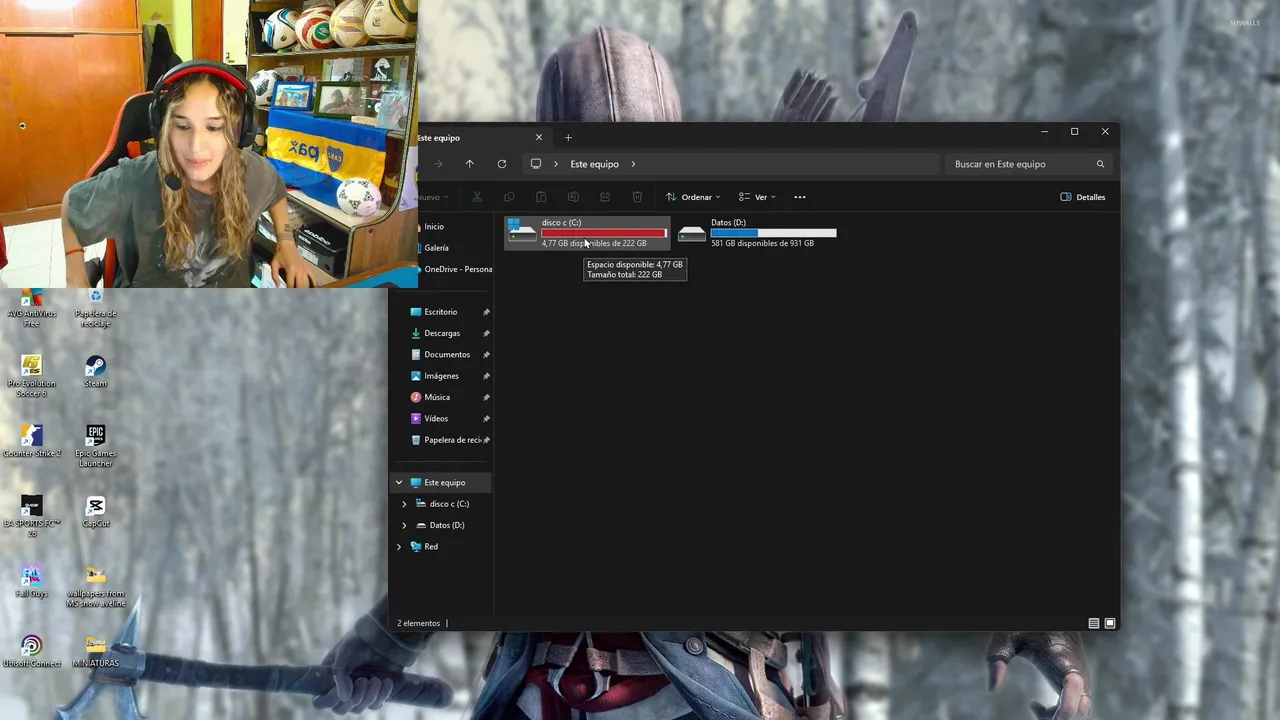Open the Steam desktop shortcut
Screen dimensions: 1280x720
95,371
